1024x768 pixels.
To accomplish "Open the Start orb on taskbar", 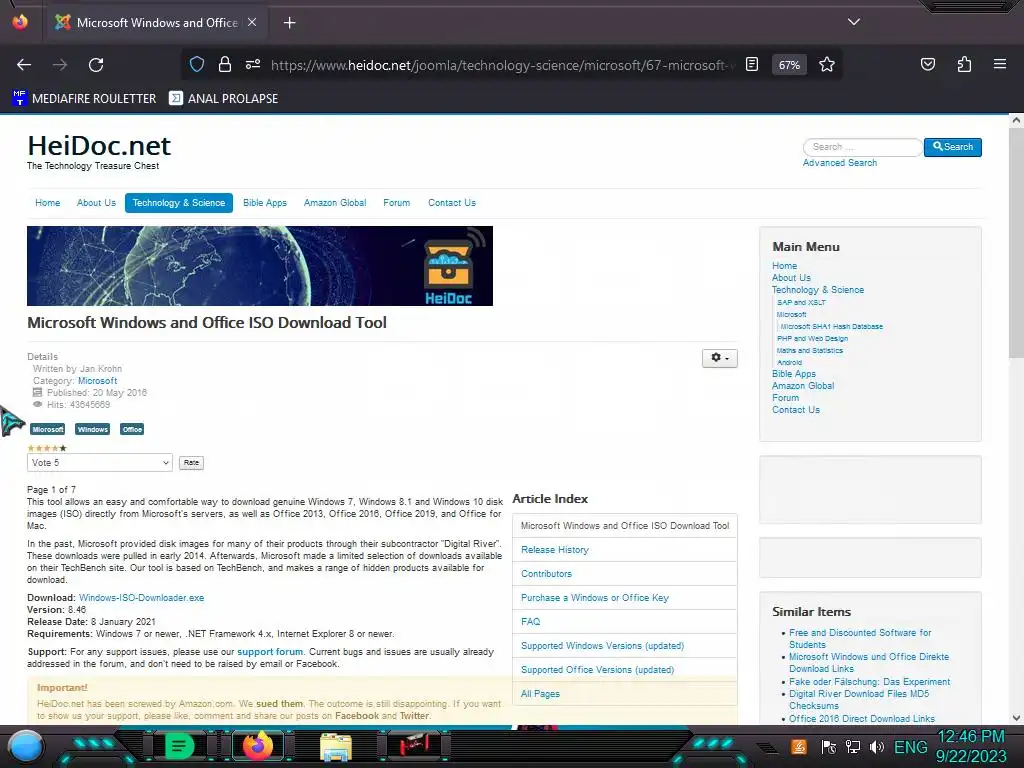I will 26,747.
